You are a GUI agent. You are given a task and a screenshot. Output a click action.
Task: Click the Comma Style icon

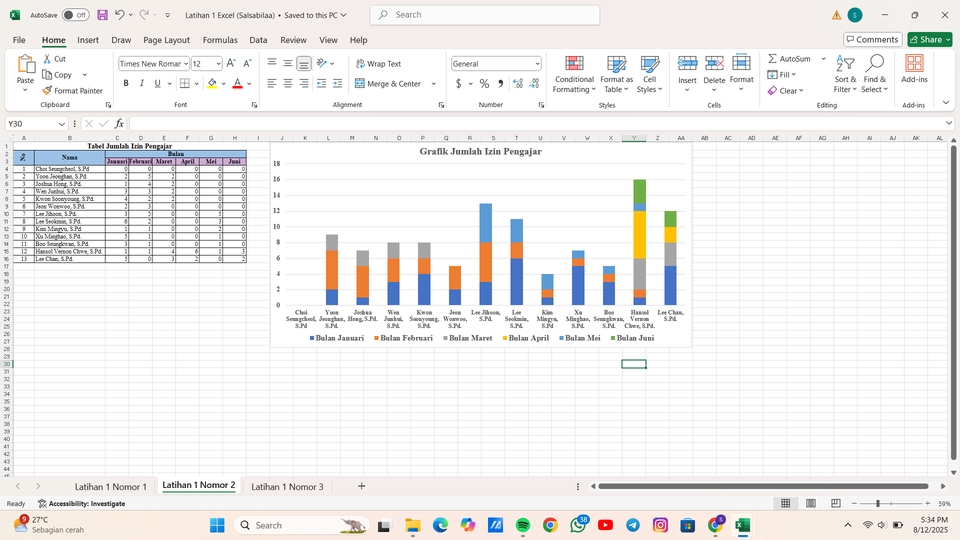[501, 83]
